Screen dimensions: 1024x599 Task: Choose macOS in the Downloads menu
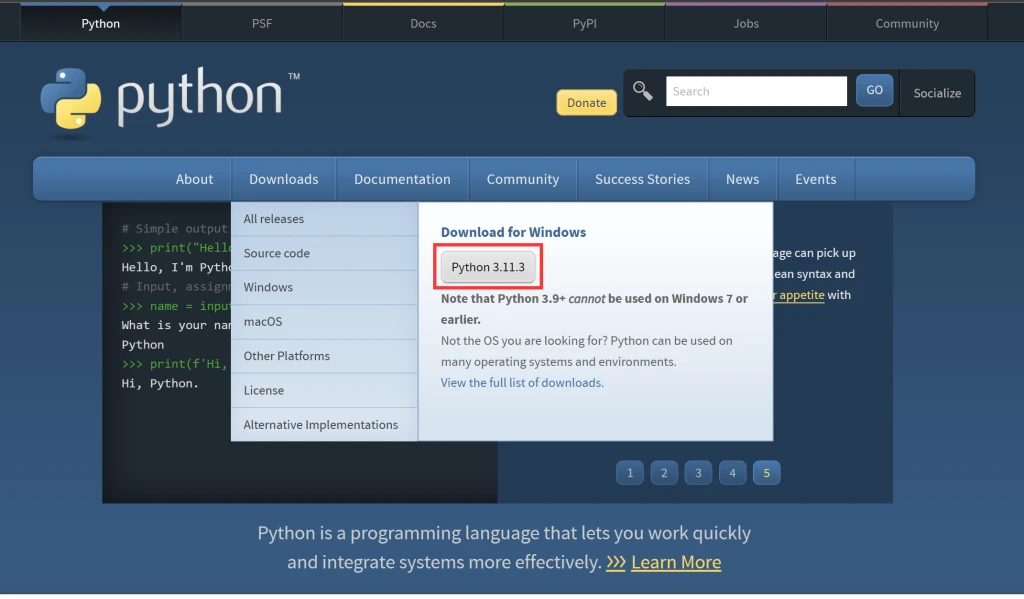coord(263,321)
